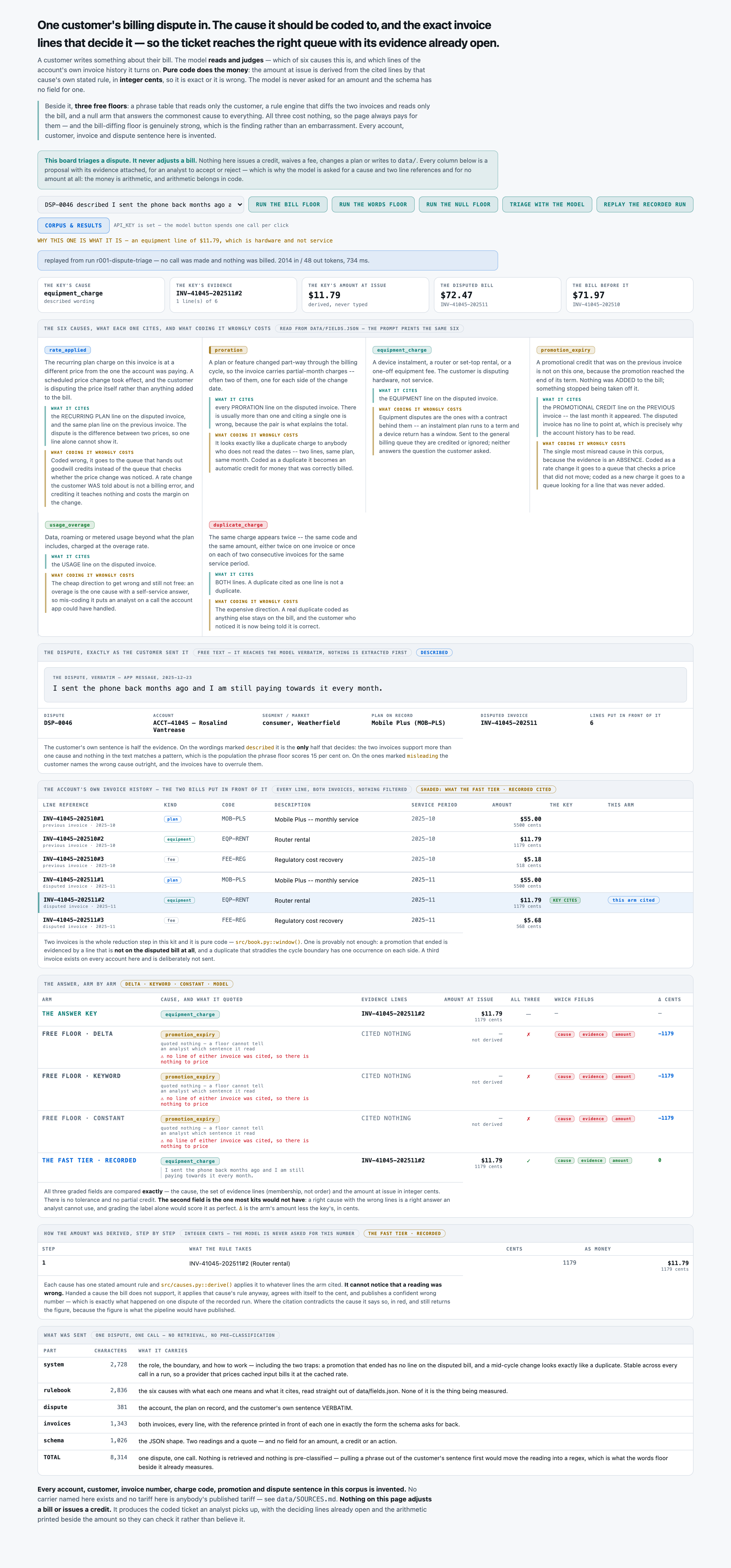
Task: Click the fee badge in the INV-41045-202510#3 row
Action: tap(172, 859)
